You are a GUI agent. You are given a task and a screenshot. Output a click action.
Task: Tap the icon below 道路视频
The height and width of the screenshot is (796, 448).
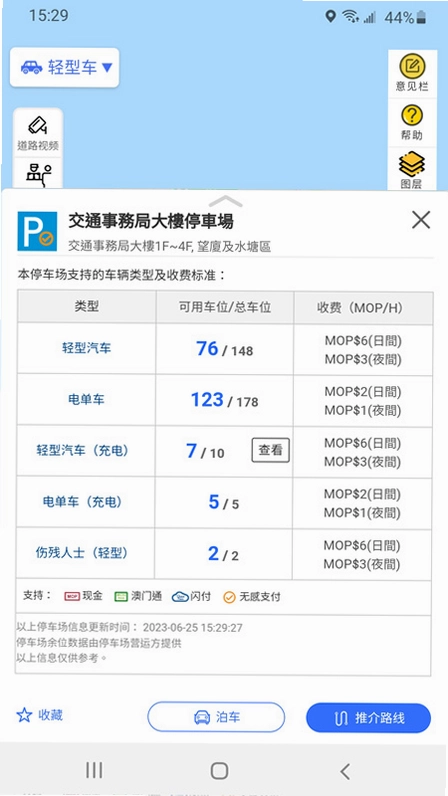coord(39,175)
